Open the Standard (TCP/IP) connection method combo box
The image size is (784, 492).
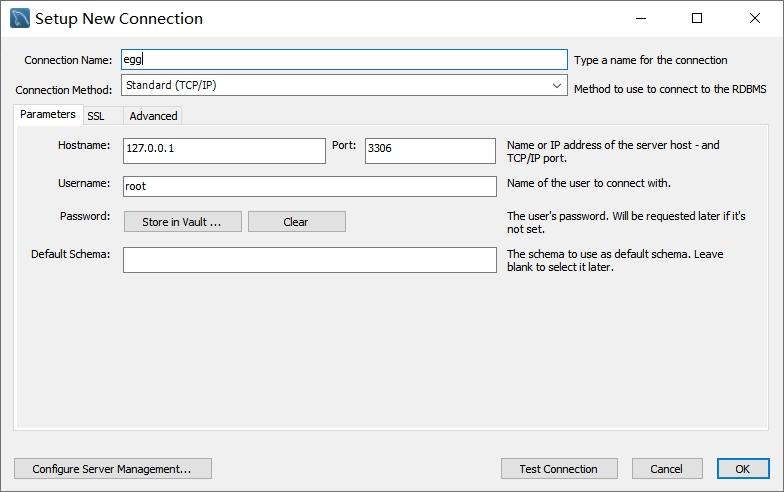tap(344, 85)
